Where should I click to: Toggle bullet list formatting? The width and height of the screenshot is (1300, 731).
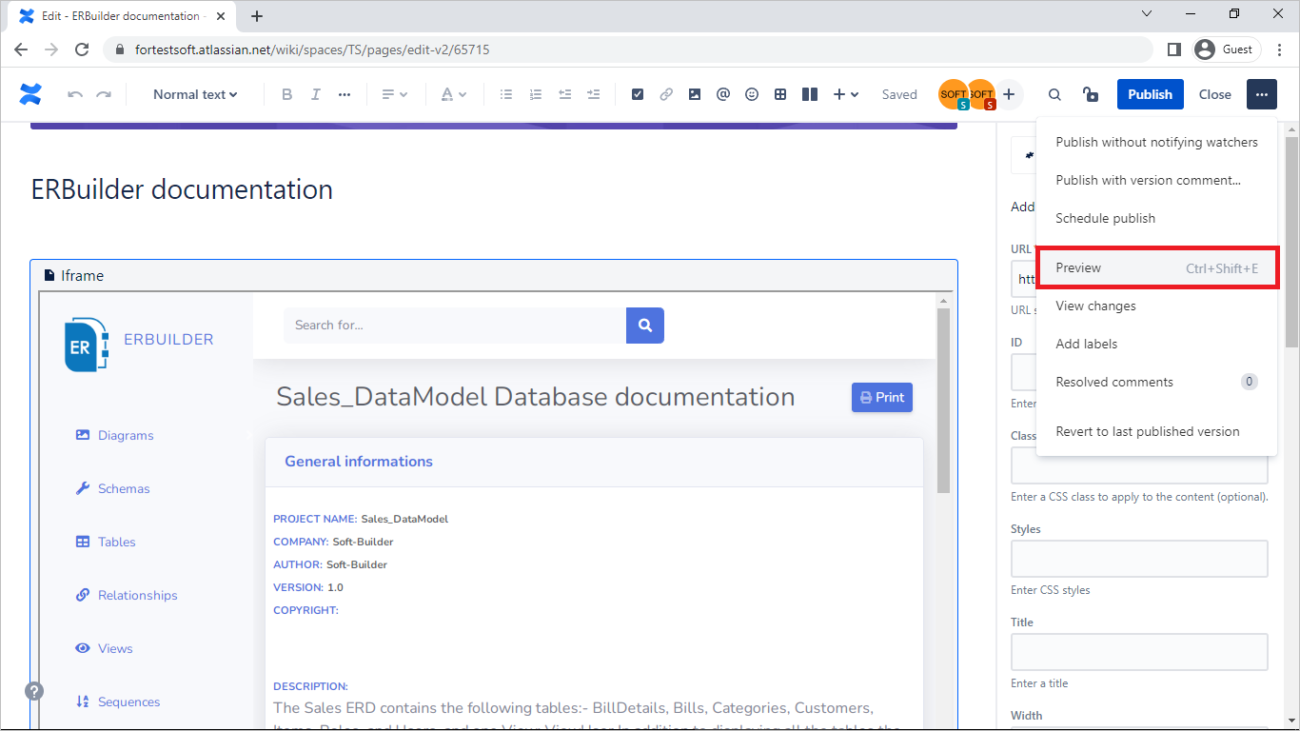click(x=506, y=94)
